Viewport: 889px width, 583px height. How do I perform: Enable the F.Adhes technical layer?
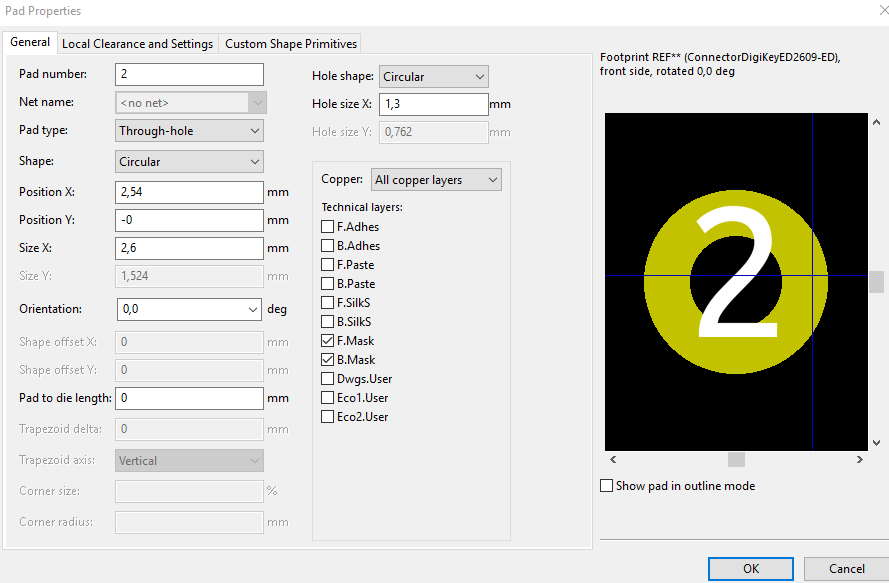tap(325, 226)
